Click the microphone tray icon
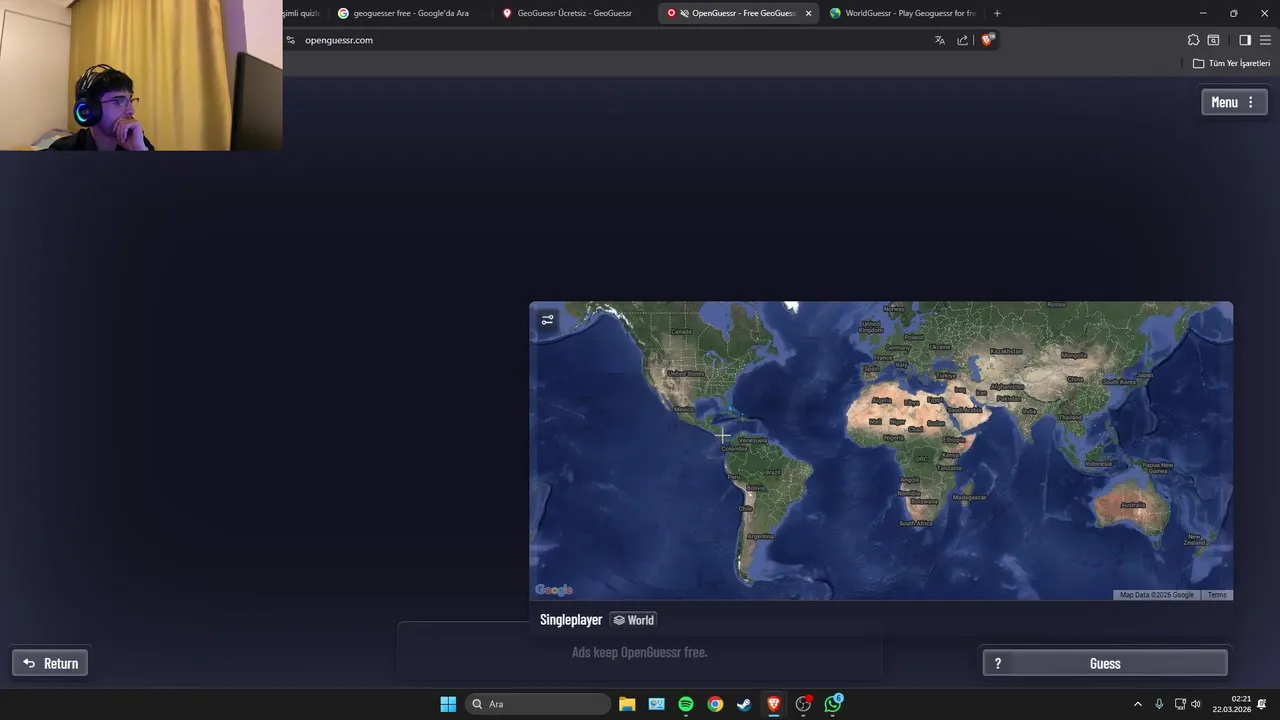This screenshot has width=1280, height=720. pos(1159,704)
